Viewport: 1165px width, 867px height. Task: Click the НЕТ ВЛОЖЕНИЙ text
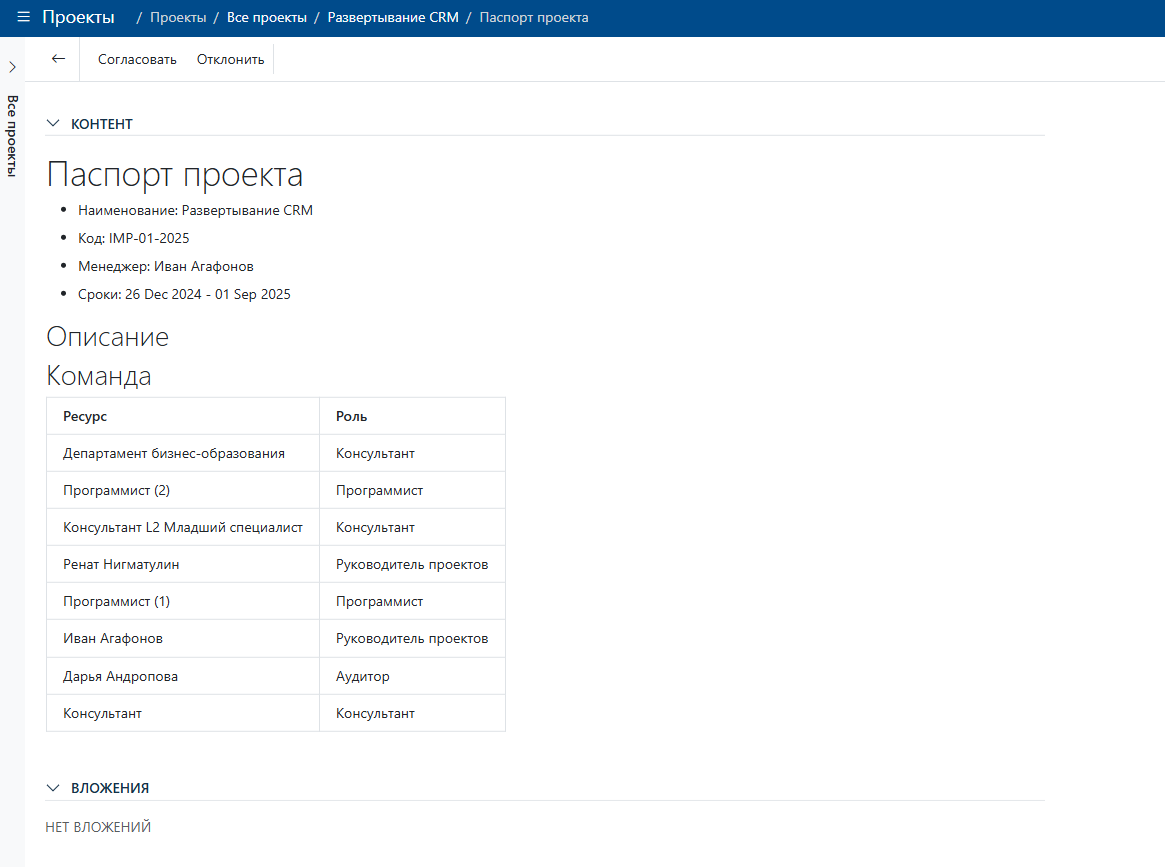click(98, 827)
